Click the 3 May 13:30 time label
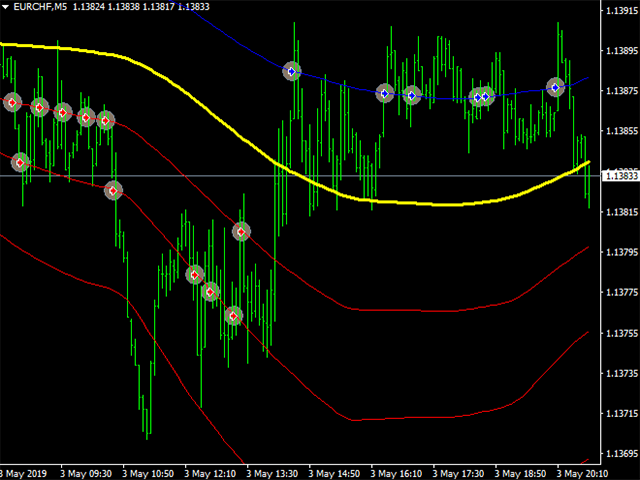This screenshot has width=640, height=480. pyautogui.click(x=271, y=472)
